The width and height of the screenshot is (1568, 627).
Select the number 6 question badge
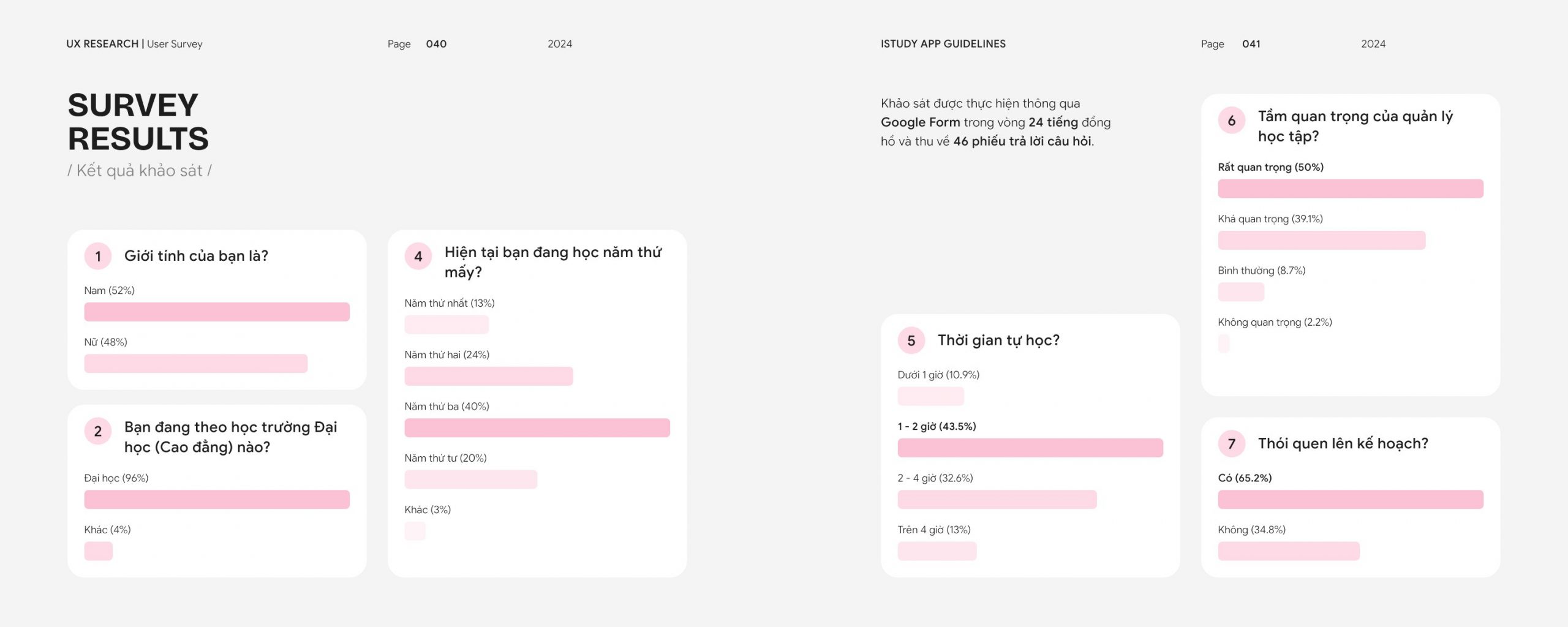(1232, 121)
